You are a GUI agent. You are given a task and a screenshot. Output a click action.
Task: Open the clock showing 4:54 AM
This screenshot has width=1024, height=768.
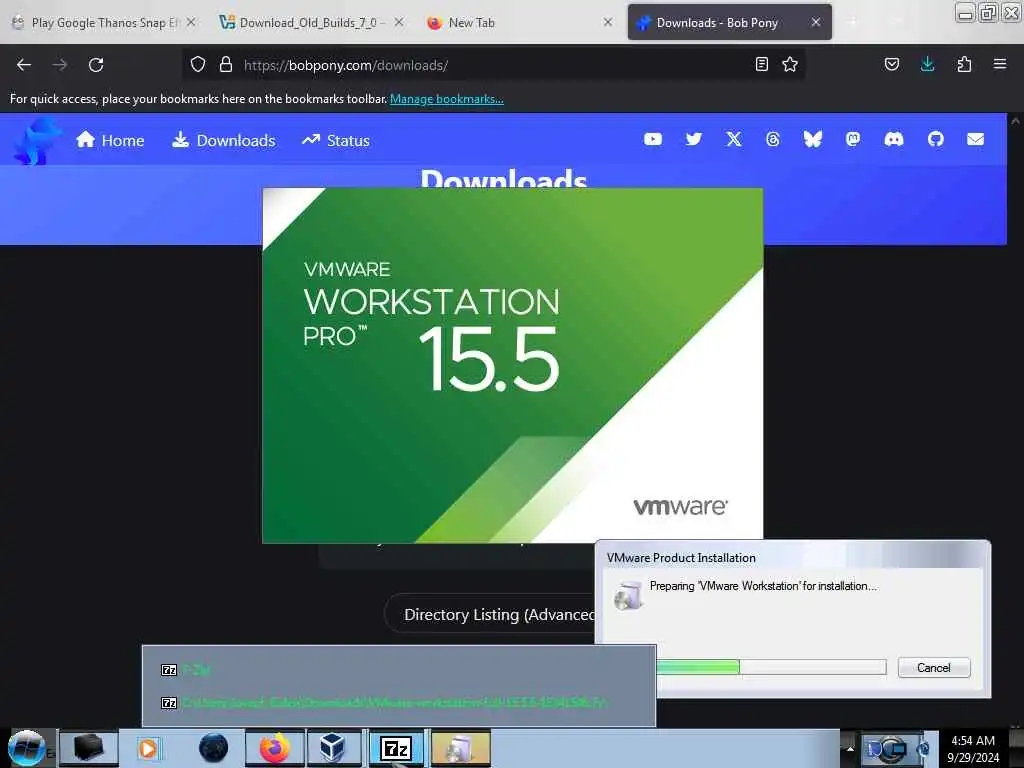point(973,749)
